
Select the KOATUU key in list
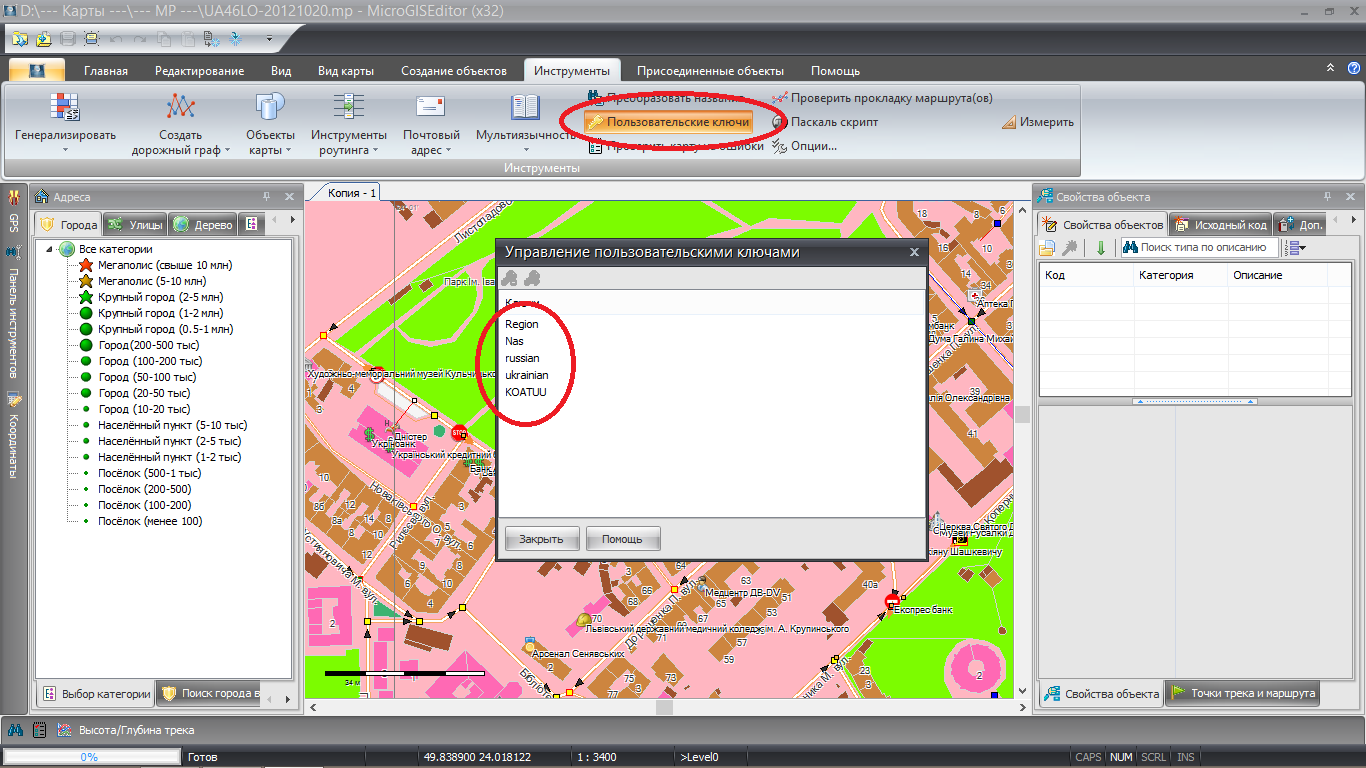[526, 392]
